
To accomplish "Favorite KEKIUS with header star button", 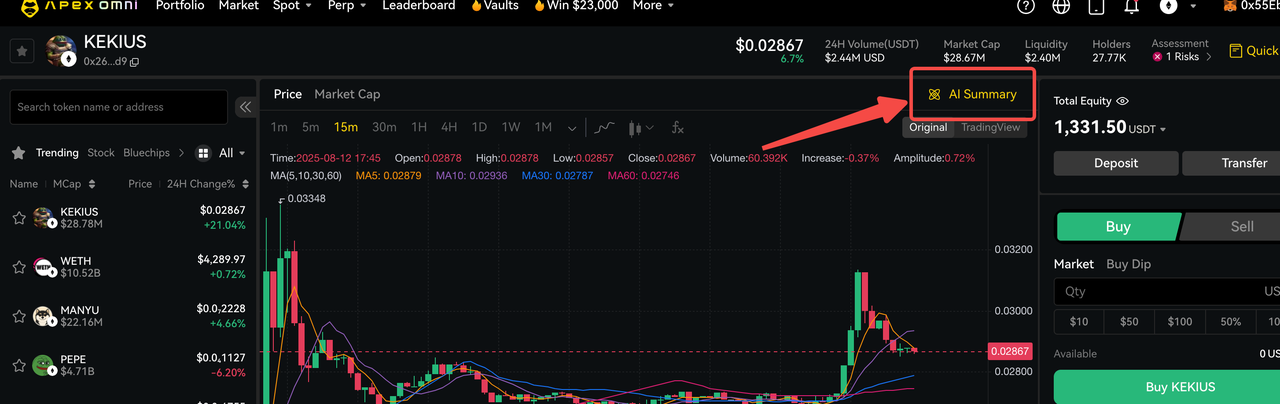I will point(22,51).
